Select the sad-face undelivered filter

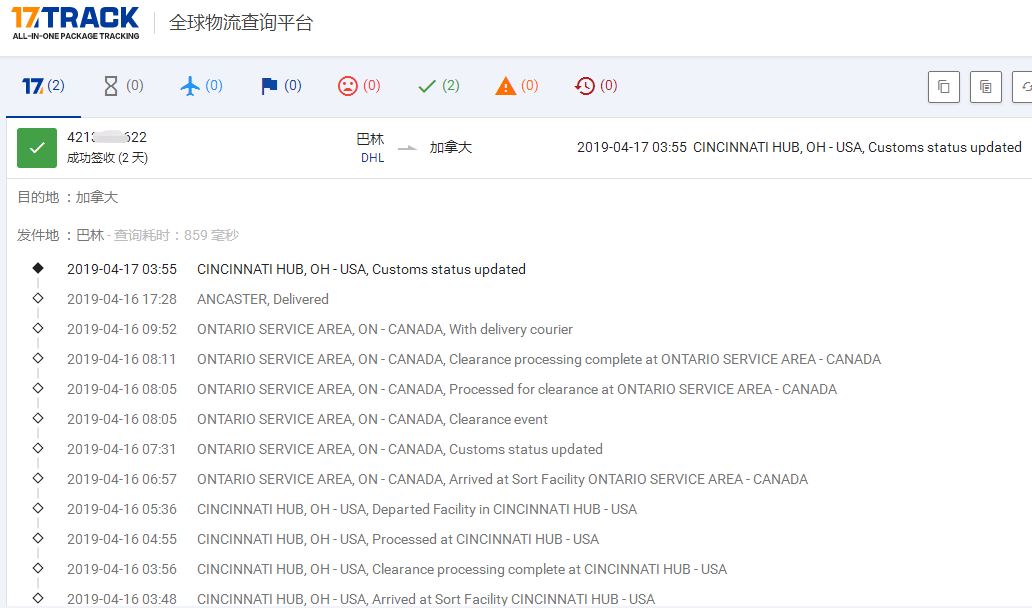coord(349,86)
